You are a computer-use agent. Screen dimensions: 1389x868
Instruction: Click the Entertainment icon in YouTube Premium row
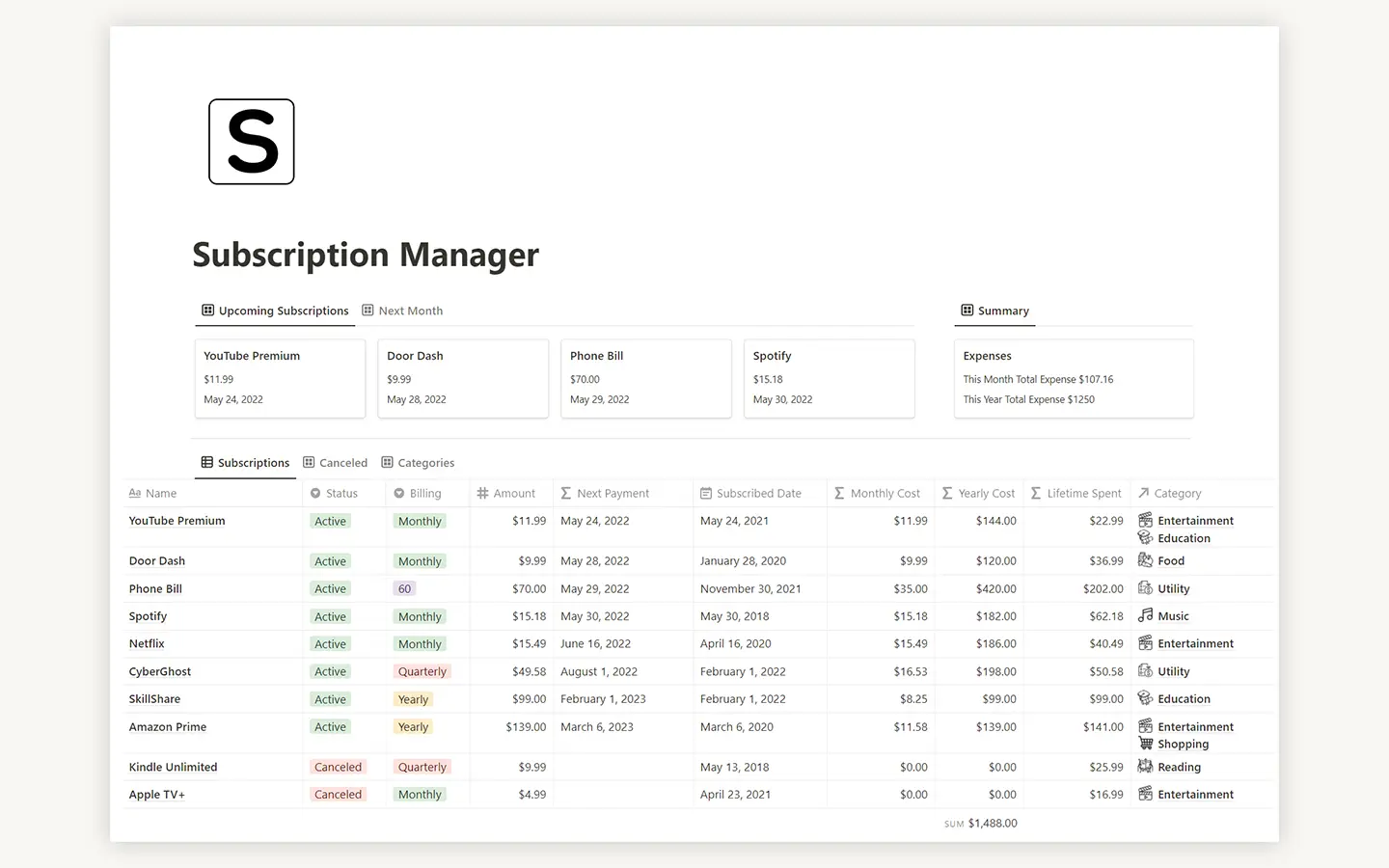1145,520
